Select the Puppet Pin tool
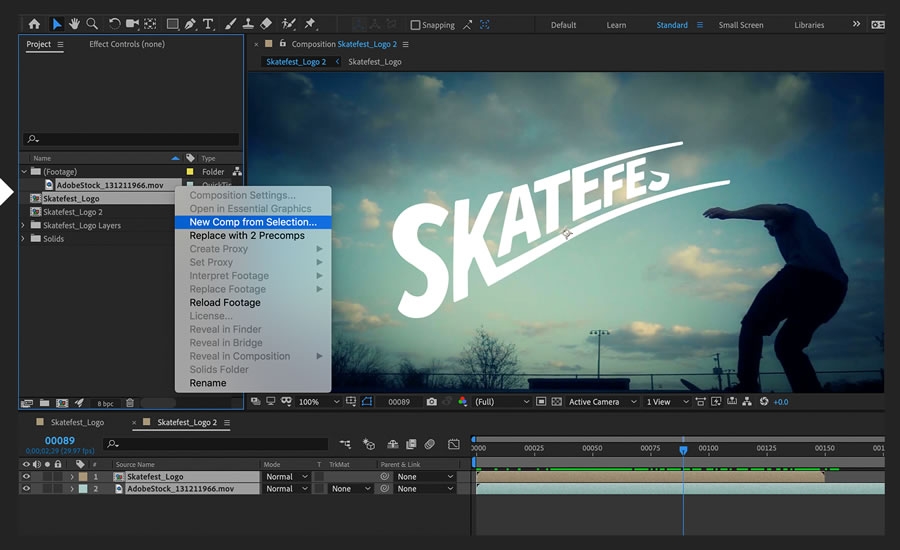This screenshot has height=550, width=900. point(310,24)
